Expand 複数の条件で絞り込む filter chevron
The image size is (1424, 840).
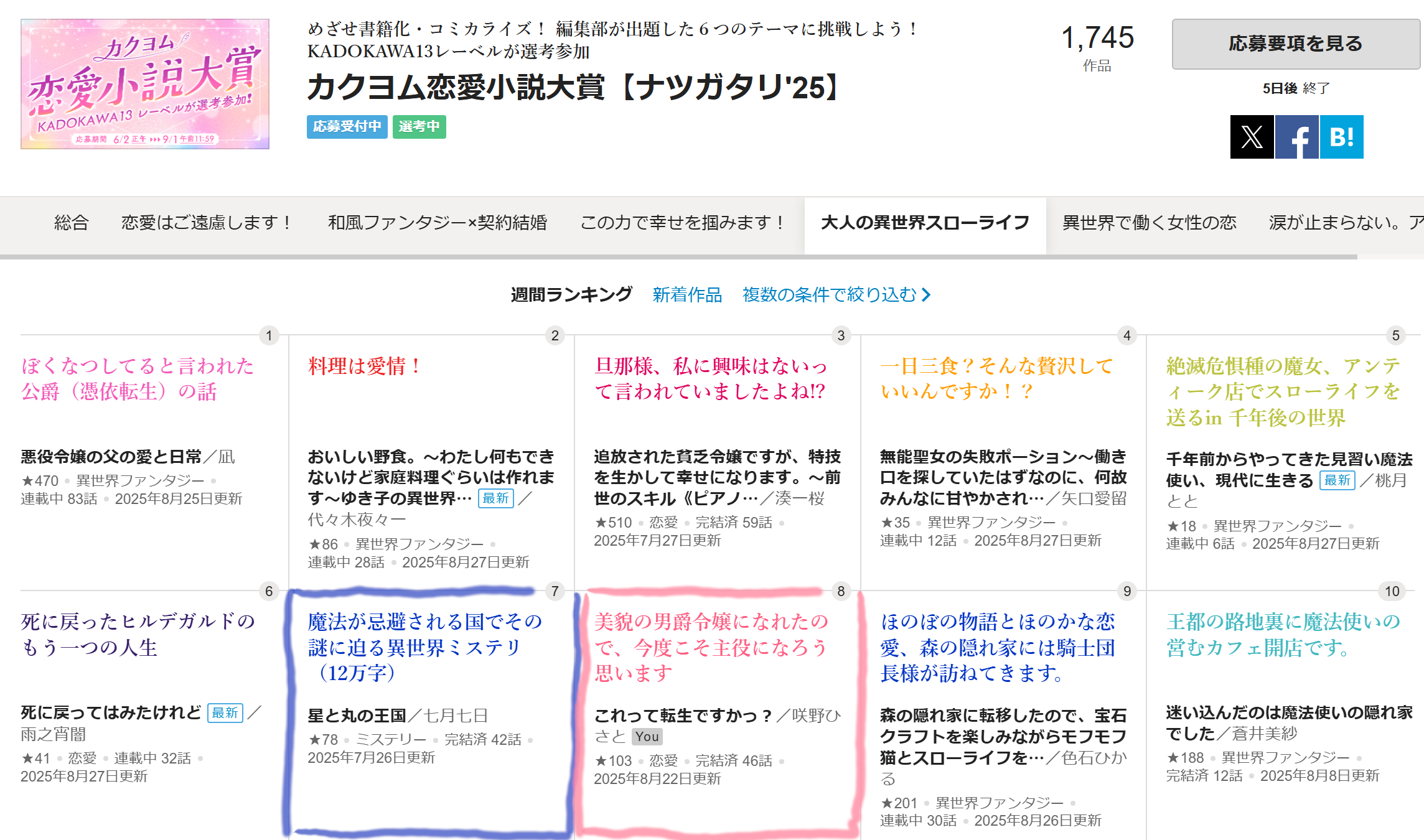coord(926,295)
